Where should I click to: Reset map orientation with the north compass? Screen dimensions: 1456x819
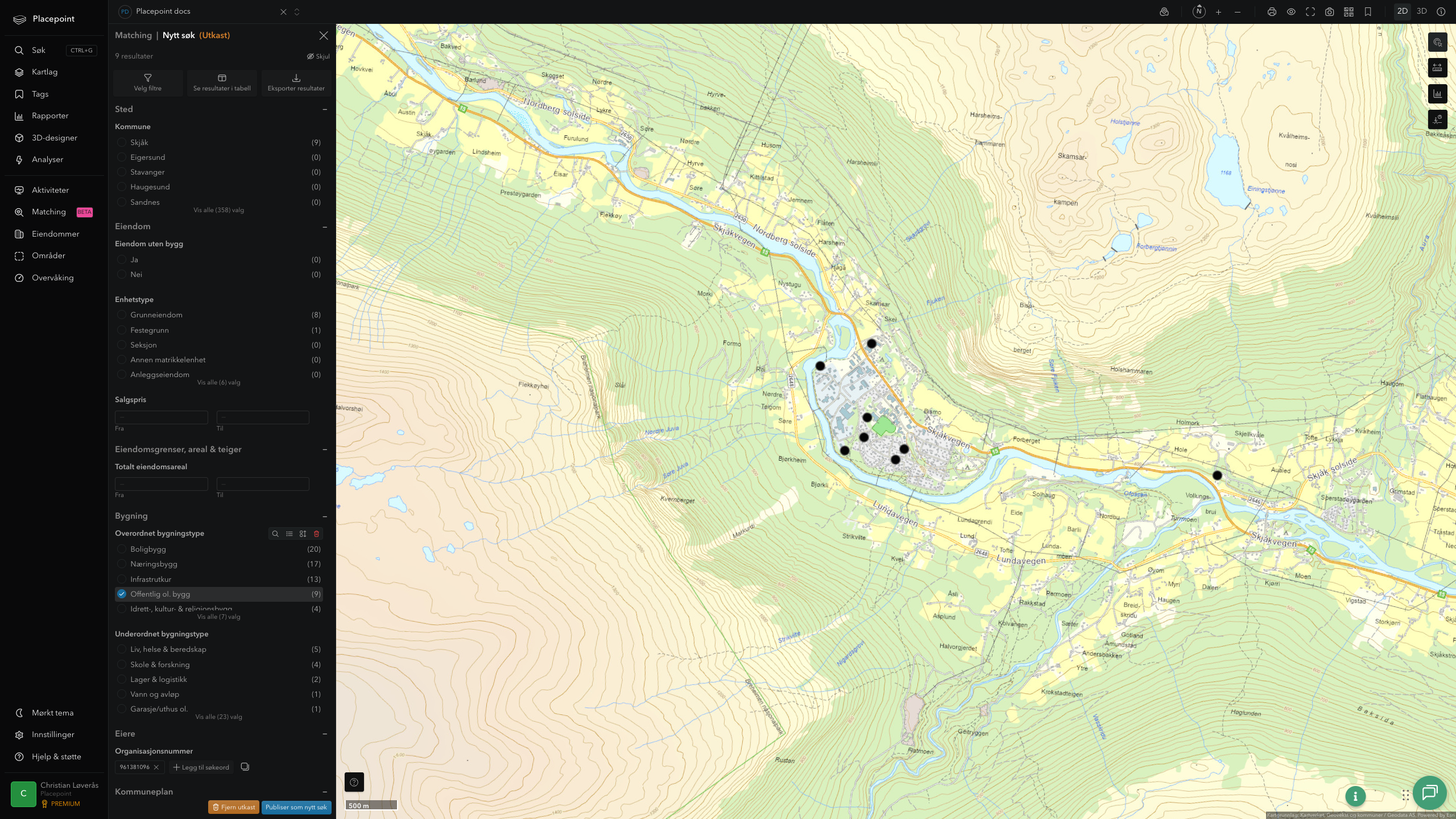click(1199, 11)
